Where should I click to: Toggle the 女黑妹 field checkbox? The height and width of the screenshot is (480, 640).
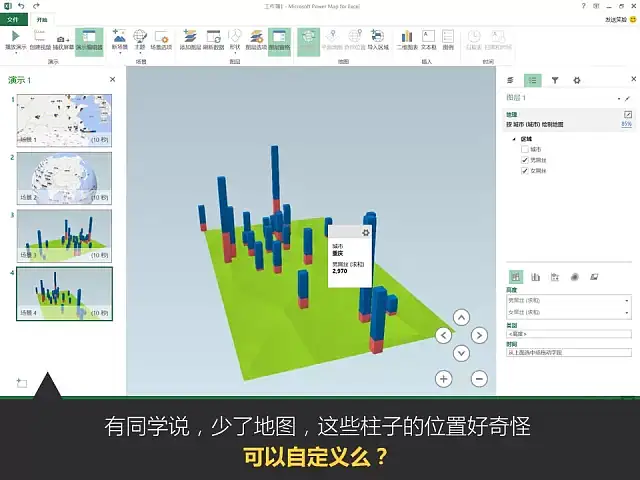point(525,171)
